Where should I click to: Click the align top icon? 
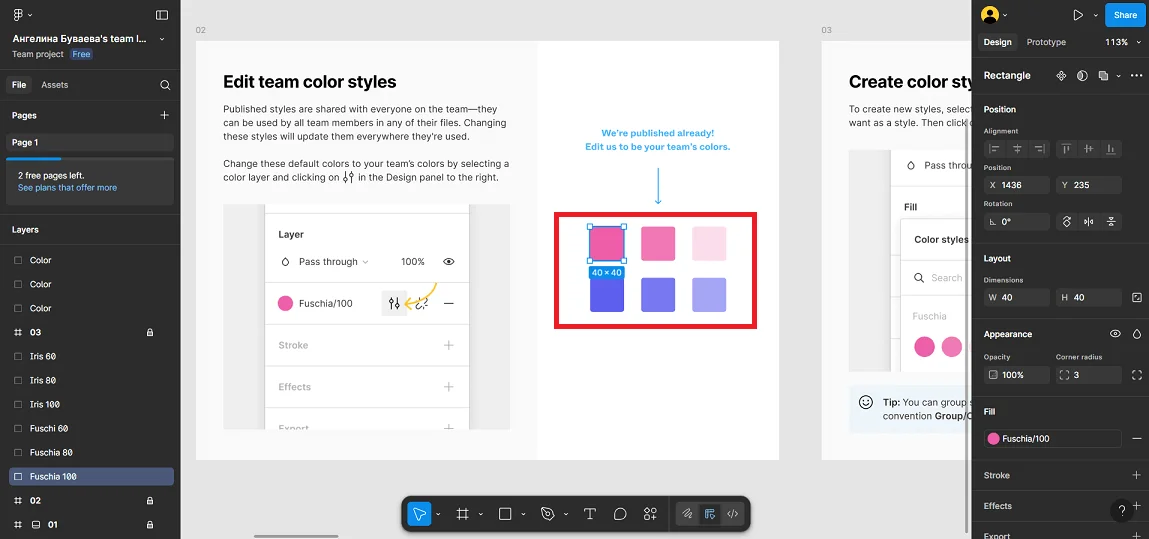tap(1067, 149)
